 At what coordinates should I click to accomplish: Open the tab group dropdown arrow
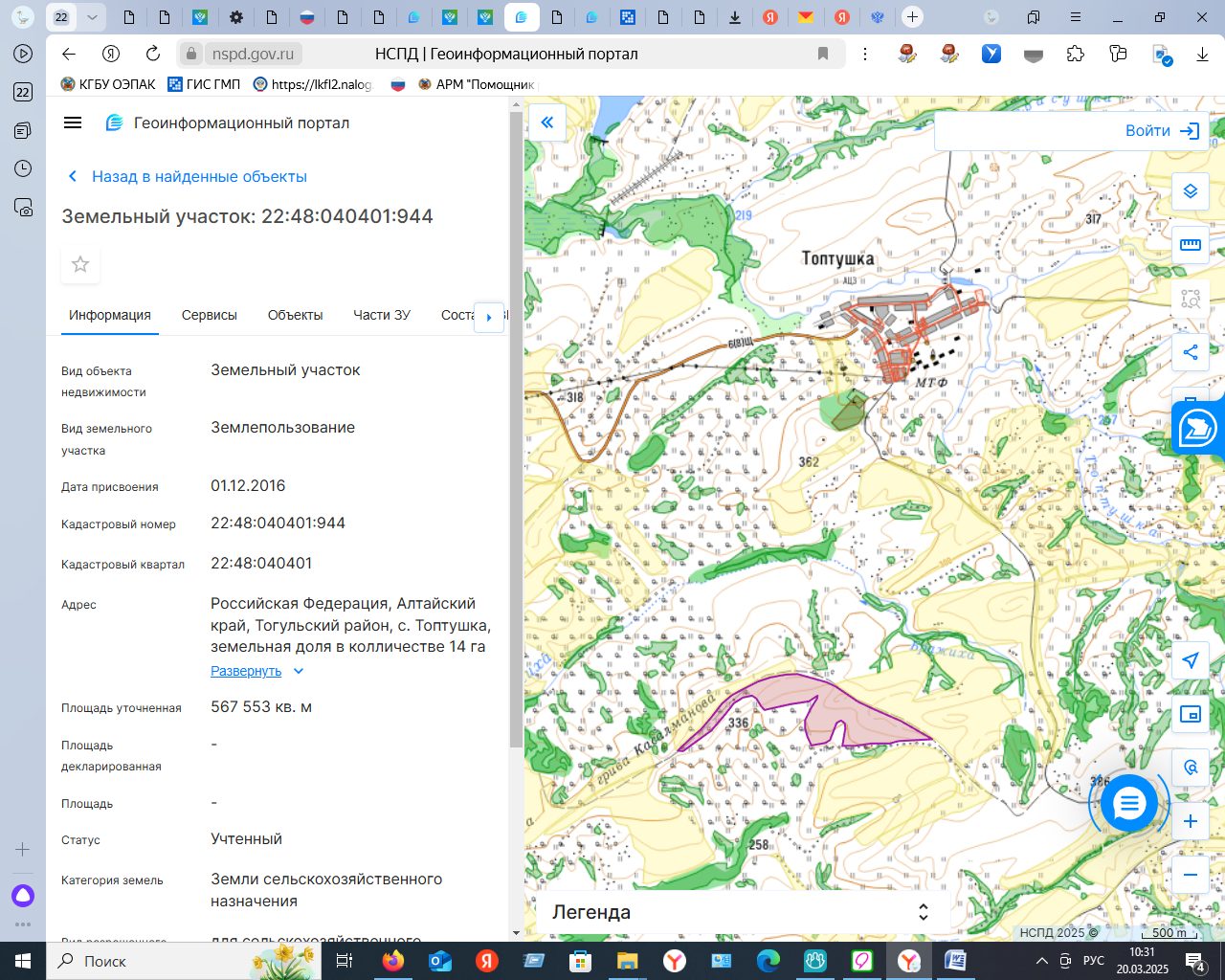click(x=92, y=17)
